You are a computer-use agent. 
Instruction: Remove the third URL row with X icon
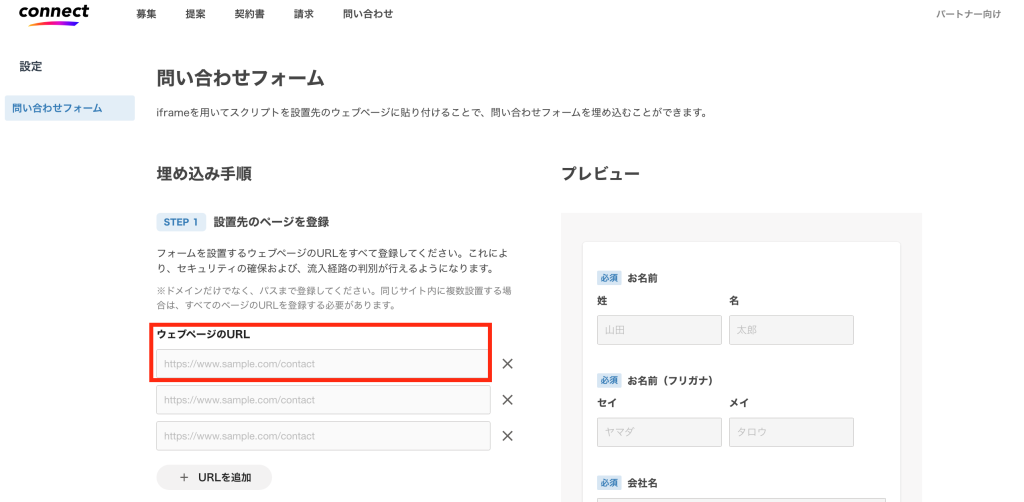click(507, 436)
